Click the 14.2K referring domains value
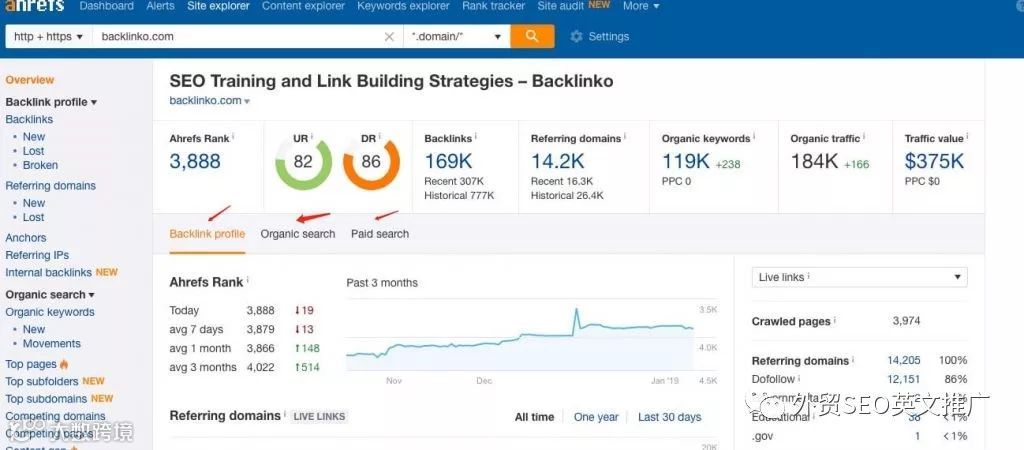1024x450 pixels. pyautogui.click(x=556, y=161)
